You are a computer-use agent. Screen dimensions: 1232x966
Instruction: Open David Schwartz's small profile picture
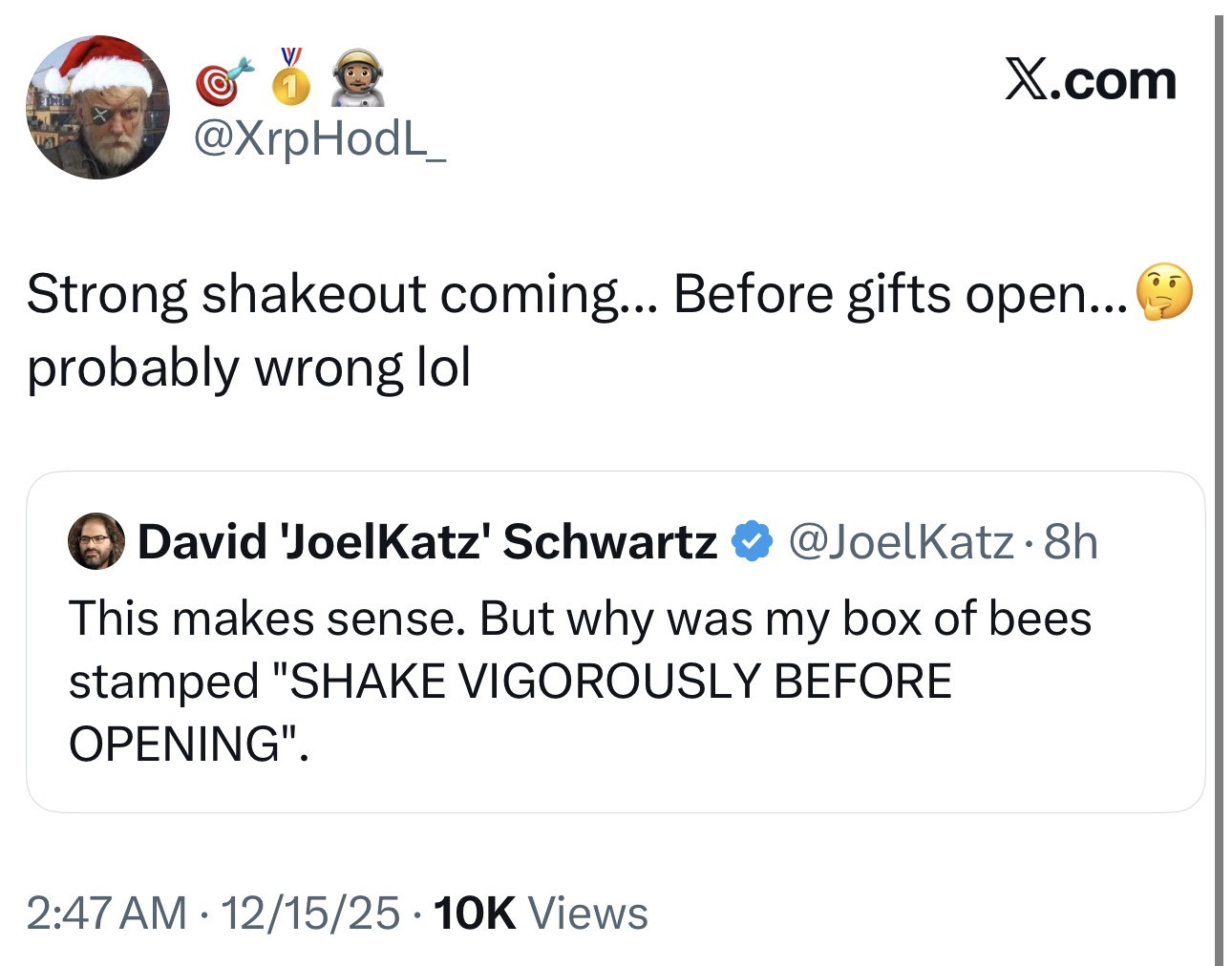click(x=96, y=541)
